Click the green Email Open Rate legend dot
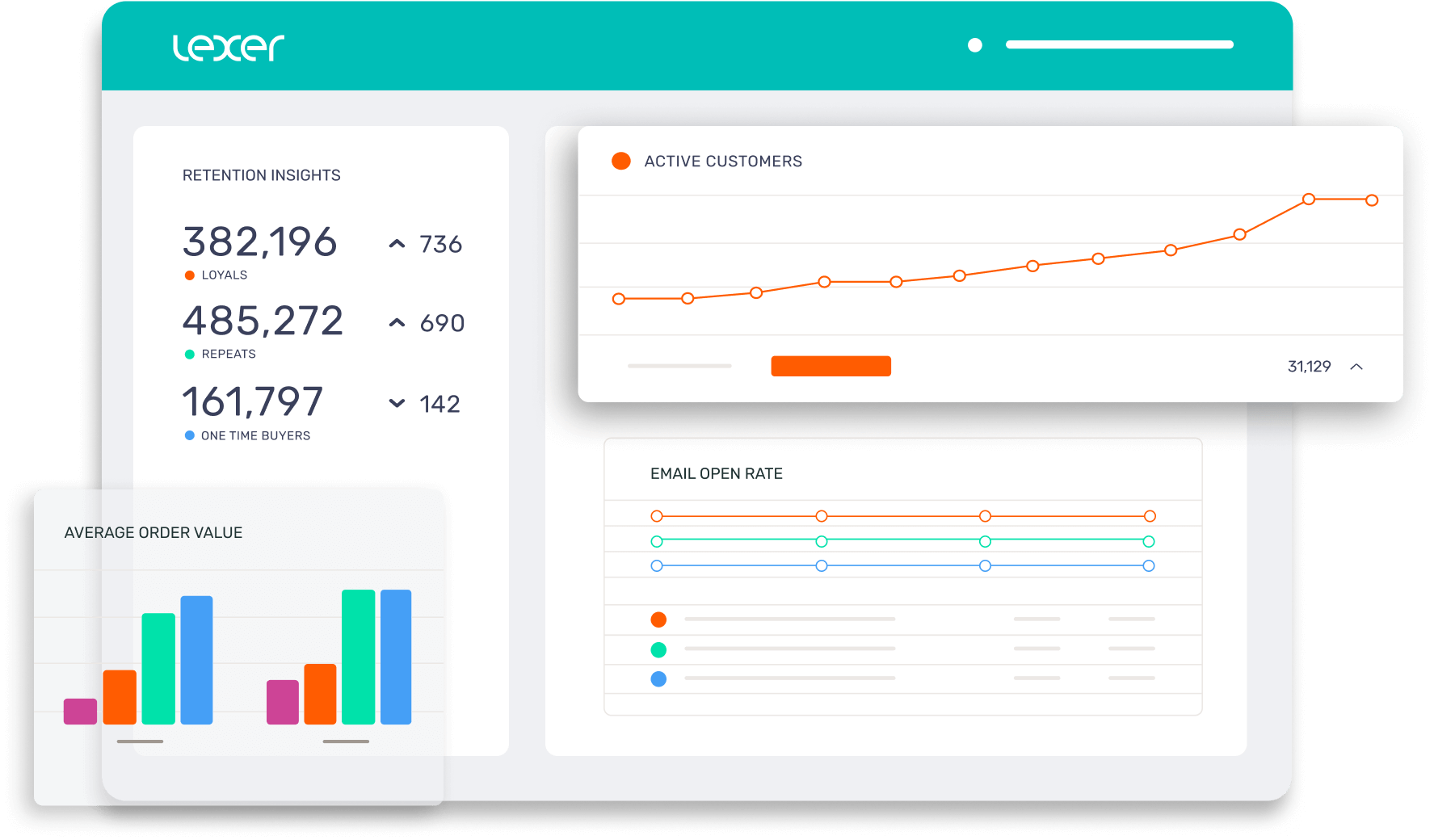Screen dimensions: 1434x840 click(659, 649)
